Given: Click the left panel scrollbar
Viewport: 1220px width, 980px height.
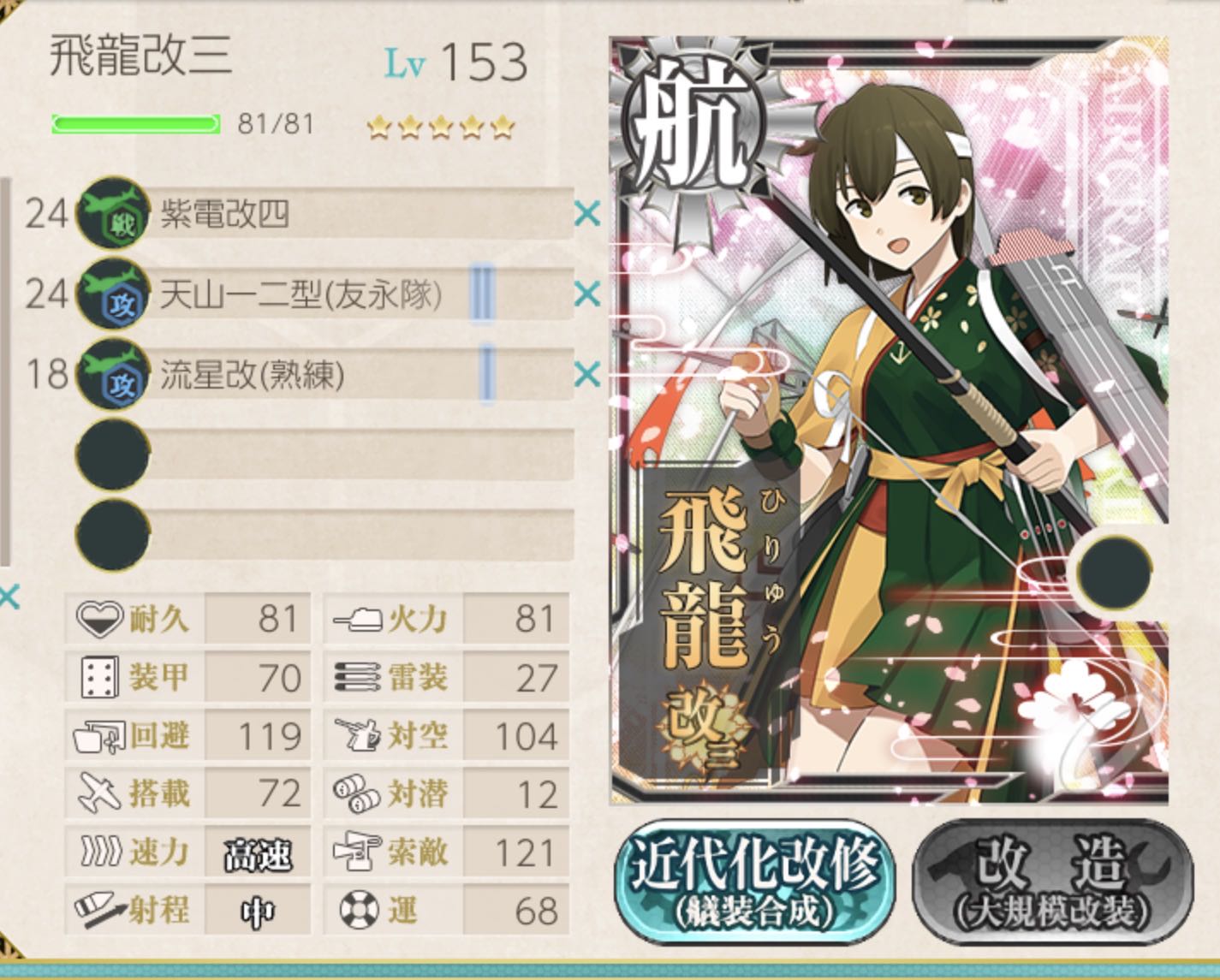Looking at the screenshot, I should click(6, 371).
